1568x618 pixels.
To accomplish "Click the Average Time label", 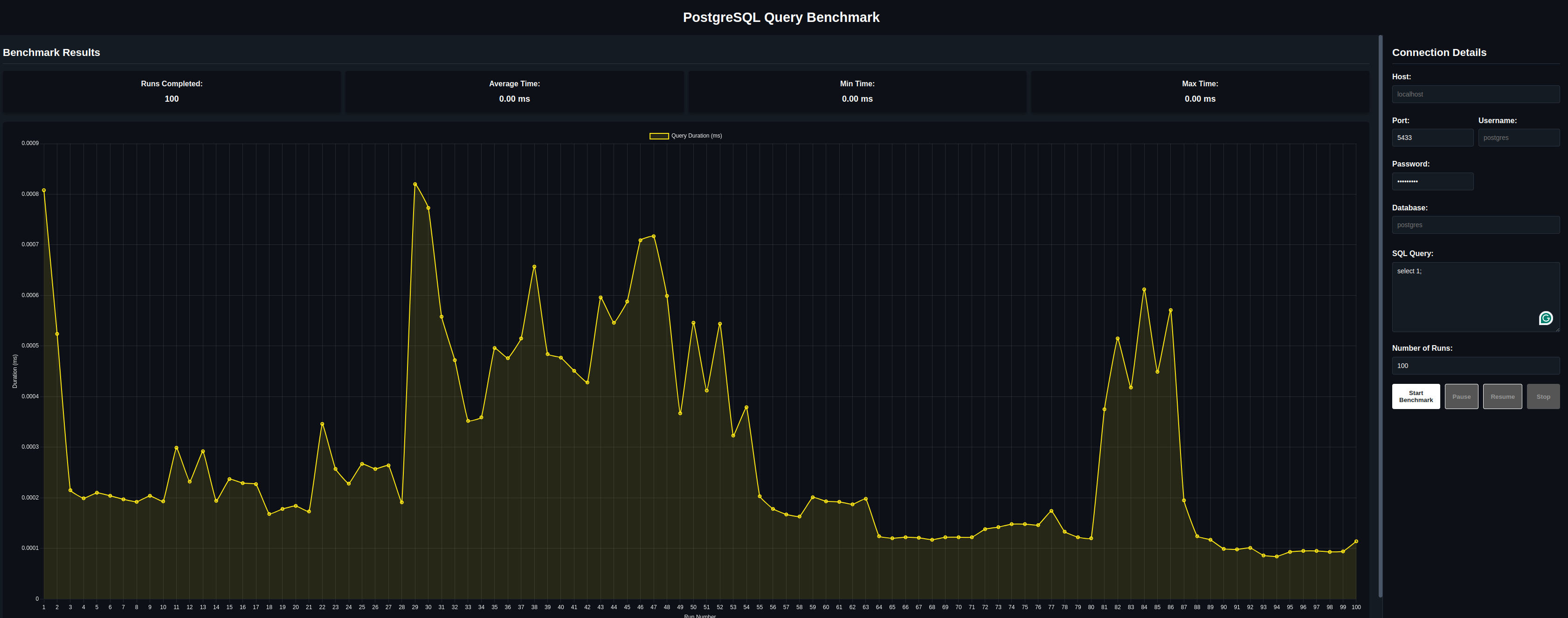I will [x=514, y=84].
